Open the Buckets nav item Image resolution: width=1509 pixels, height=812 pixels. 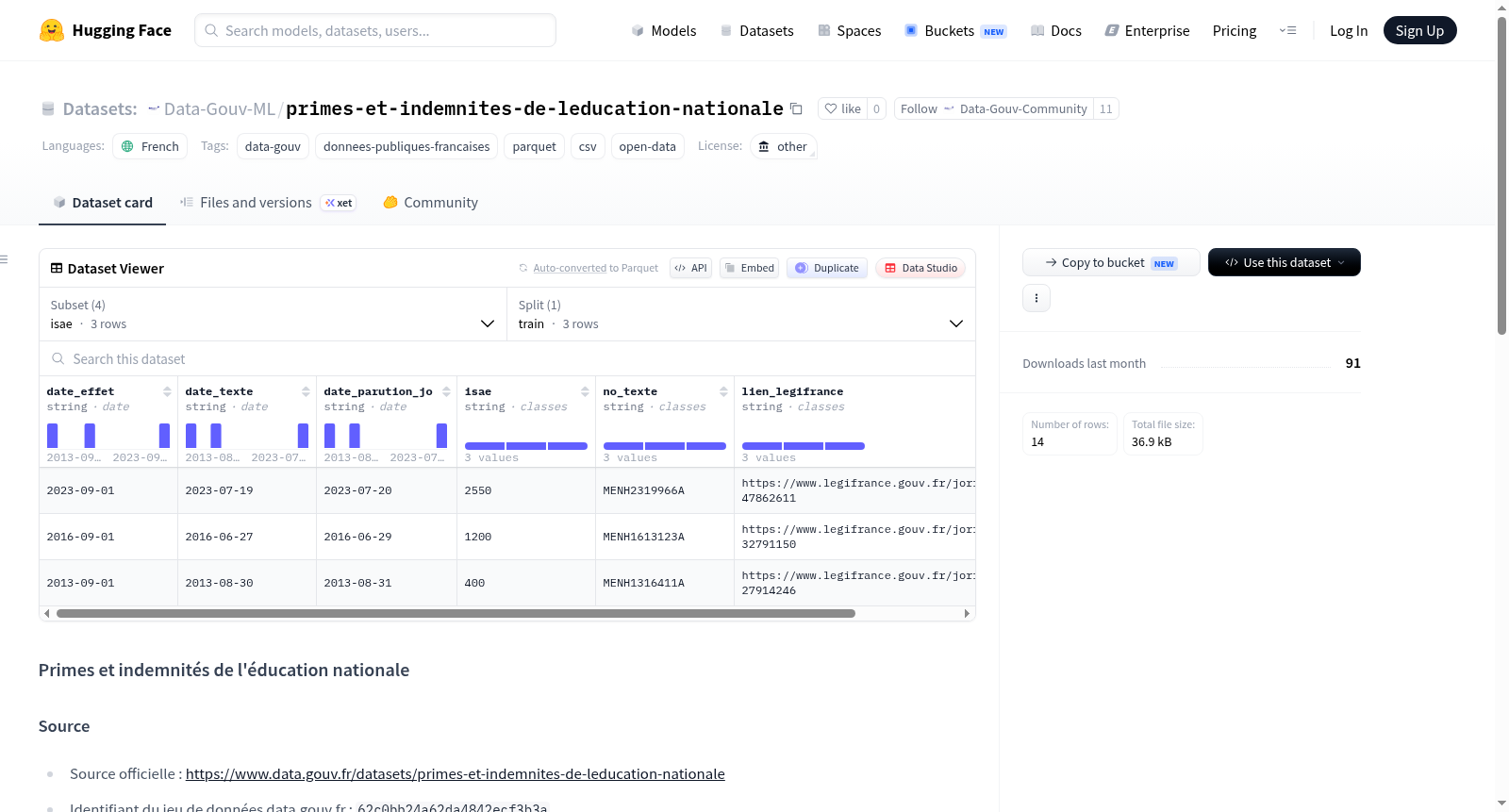coord(955,30)
